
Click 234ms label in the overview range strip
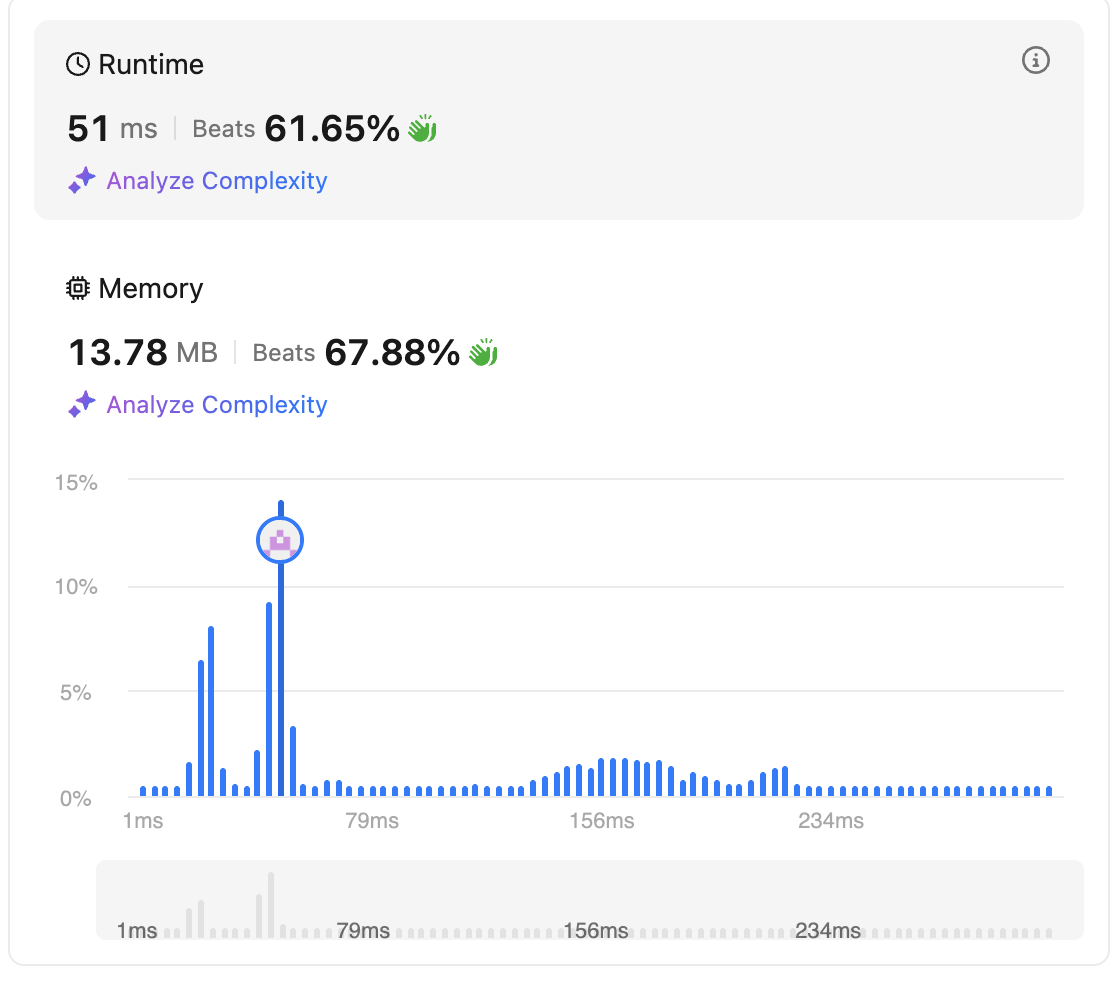pyautogui.click(x=827, y=931)
